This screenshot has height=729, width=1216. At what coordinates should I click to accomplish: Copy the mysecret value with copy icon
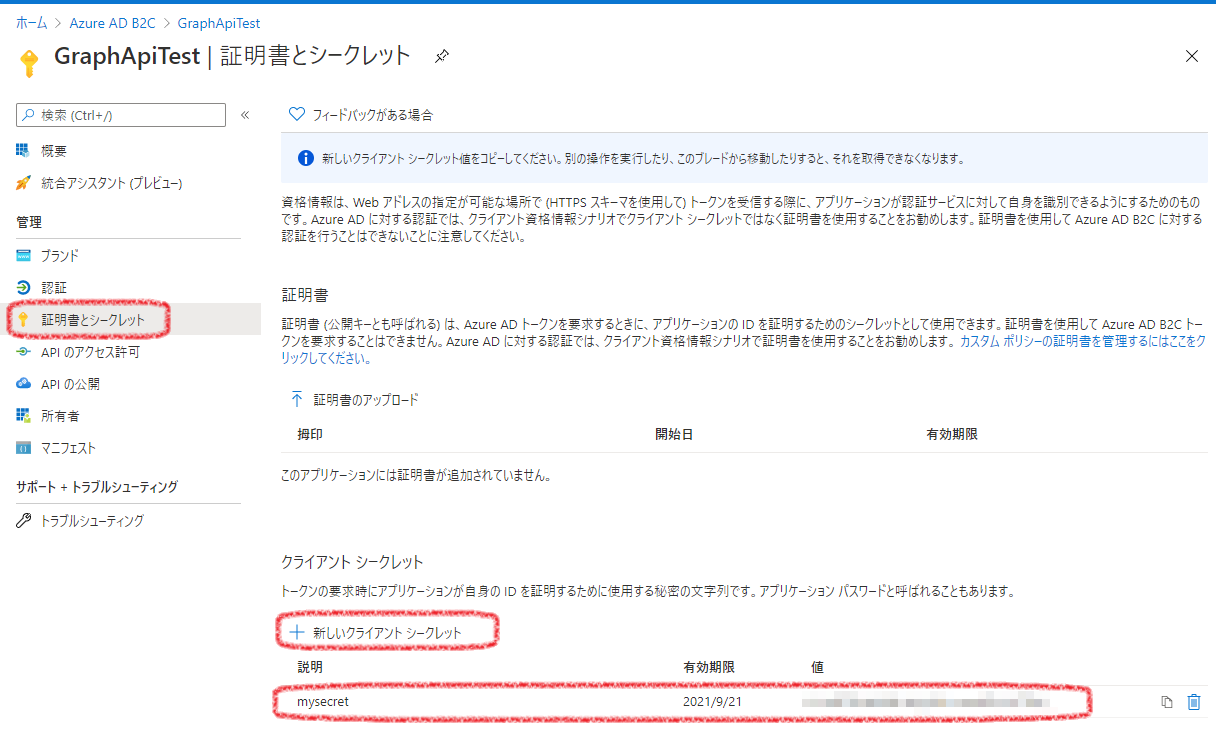(1166, 702)
